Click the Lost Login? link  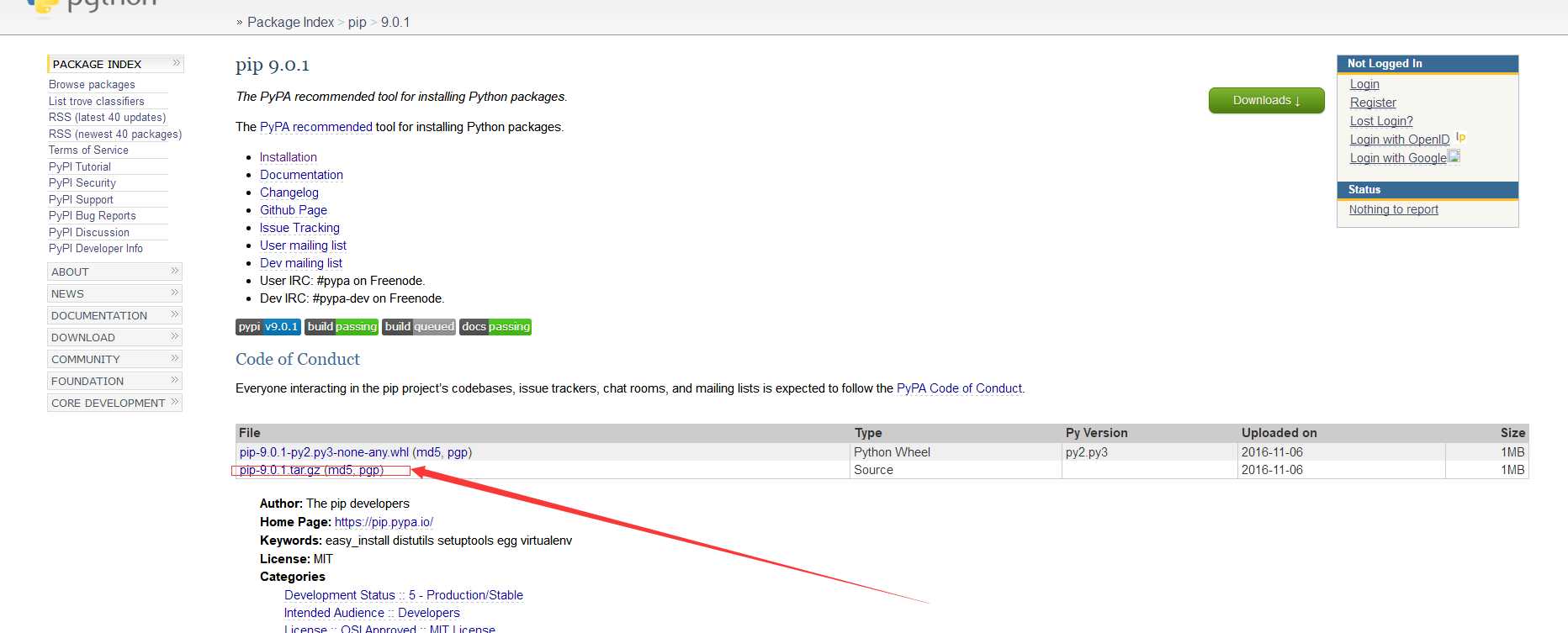[1381, 121]
